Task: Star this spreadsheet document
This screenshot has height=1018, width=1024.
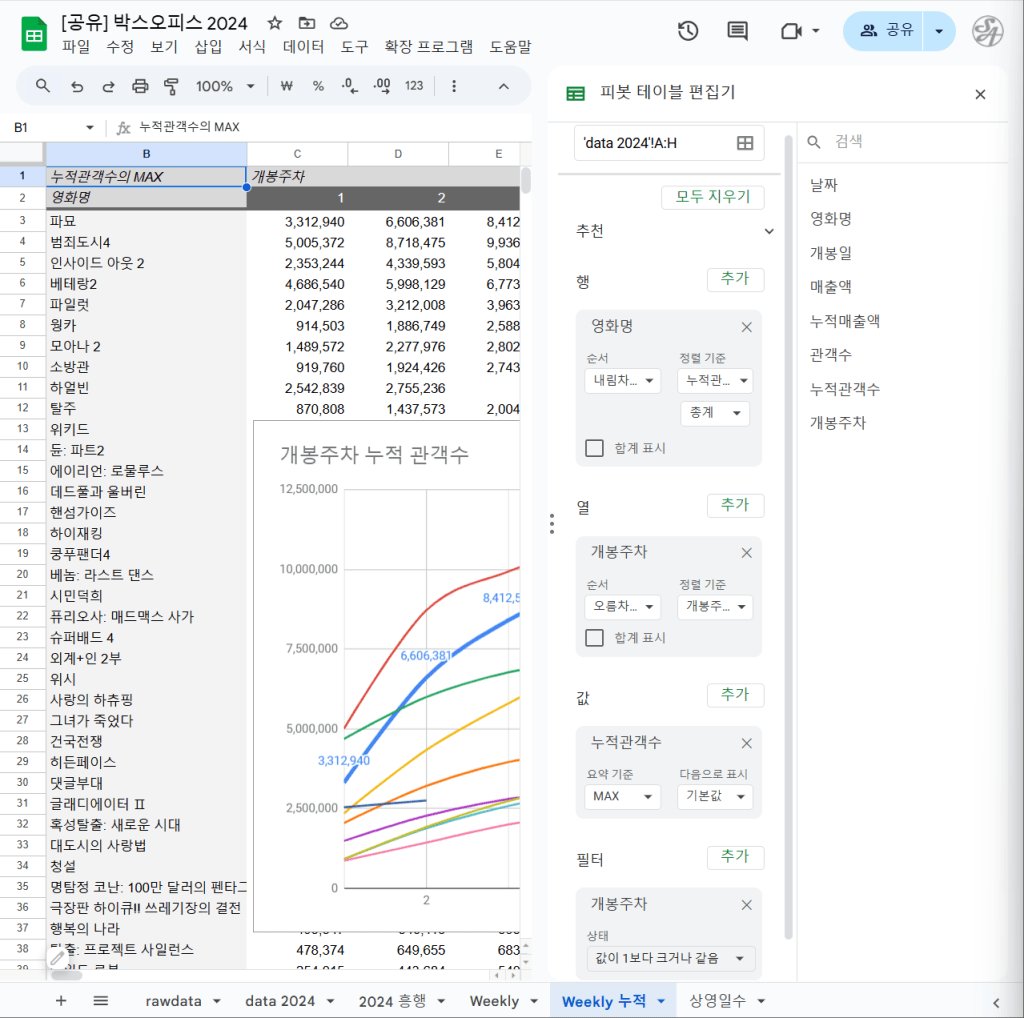Action: point(275,23)
